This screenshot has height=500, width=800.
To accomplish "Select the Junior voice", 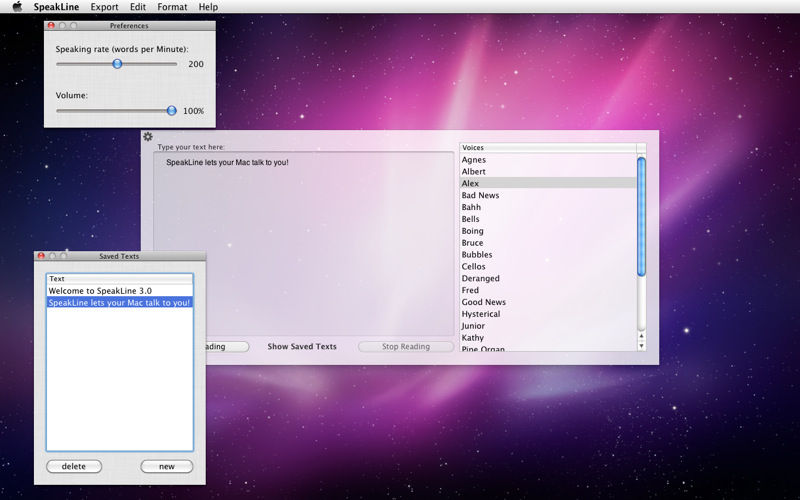I will 548,326.
